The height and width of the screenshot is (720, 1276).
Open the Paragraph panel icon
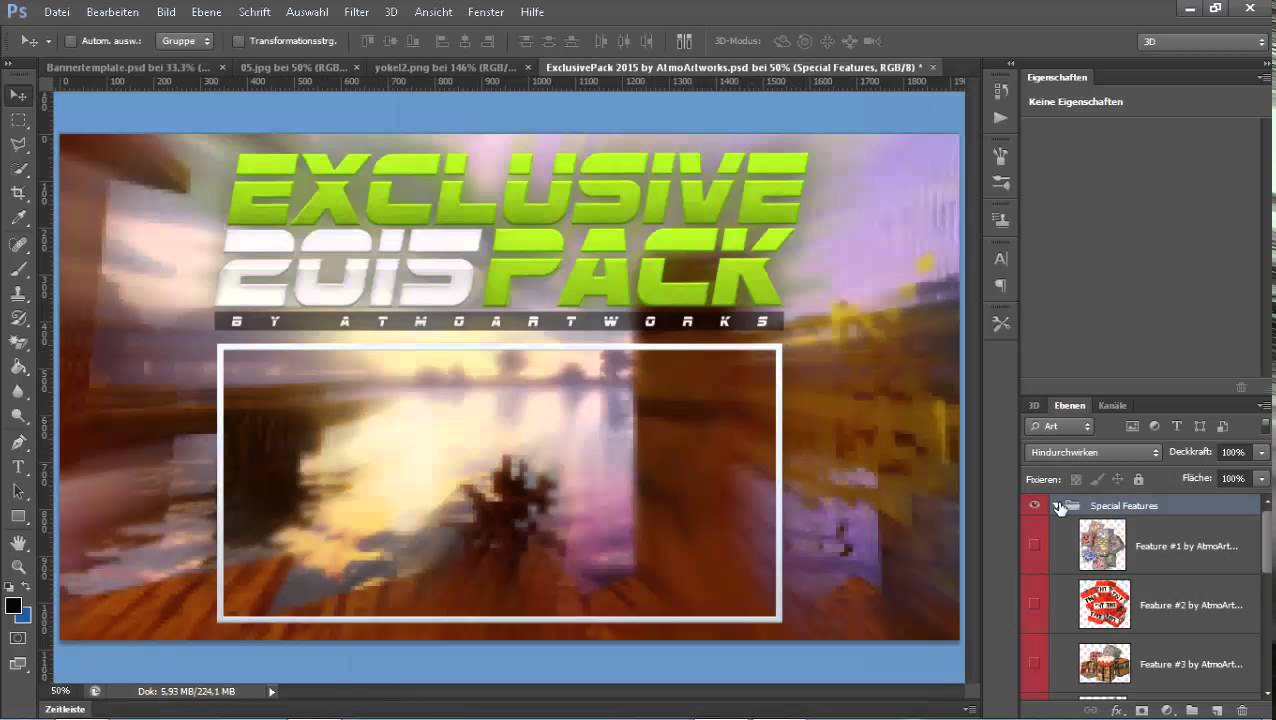(1001, 285)
